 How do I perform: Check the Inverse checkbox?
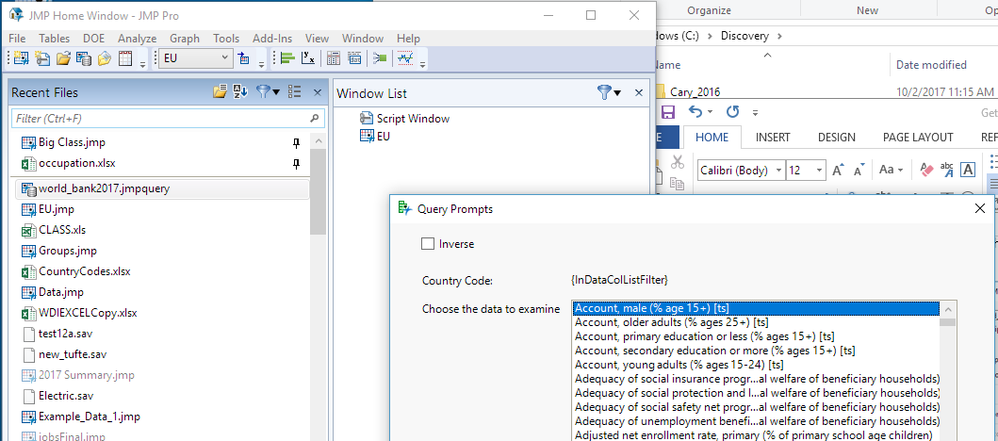coord(428,244)
